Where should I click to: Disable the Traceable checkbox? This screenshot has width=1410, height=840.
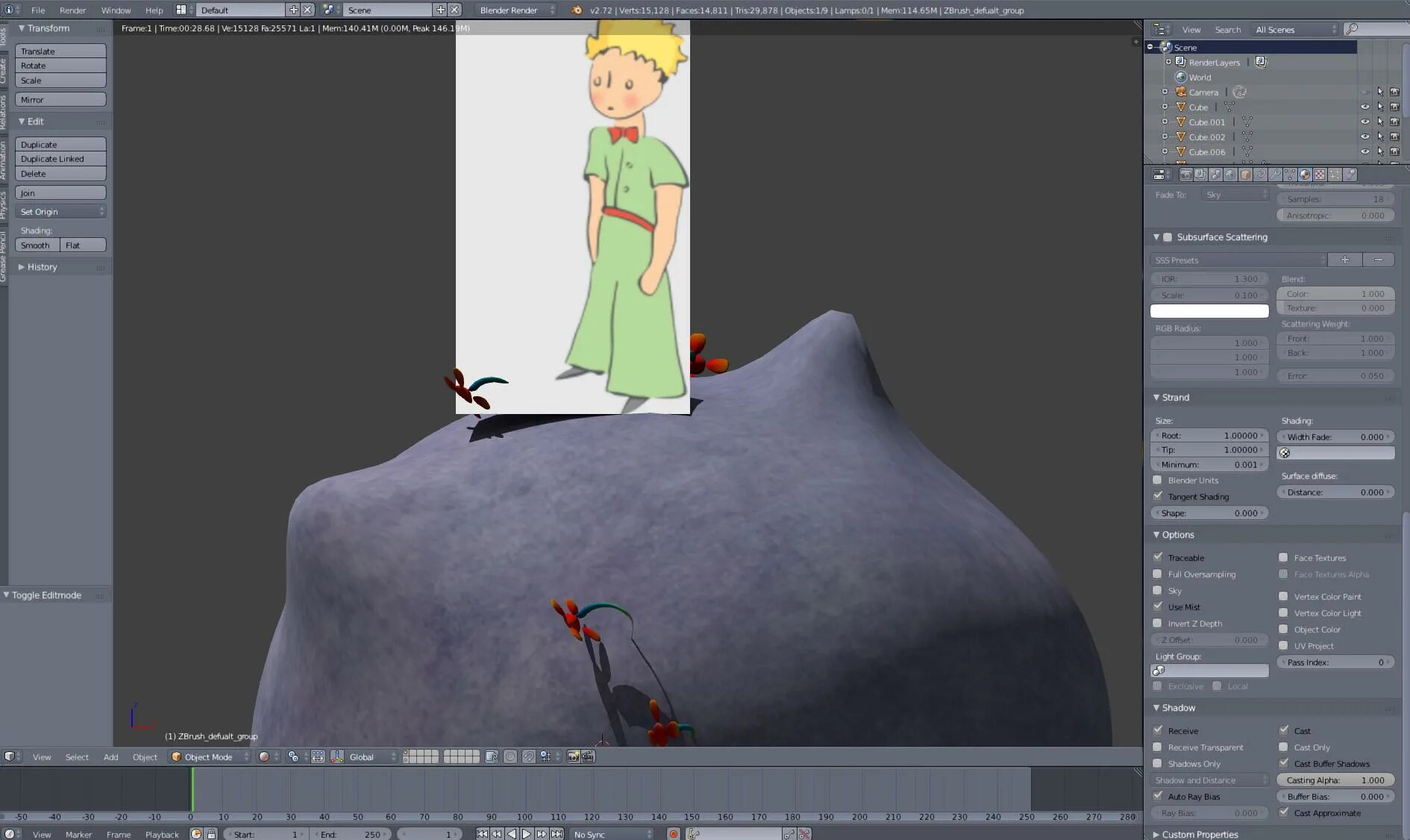click(x=1158, y=557)
